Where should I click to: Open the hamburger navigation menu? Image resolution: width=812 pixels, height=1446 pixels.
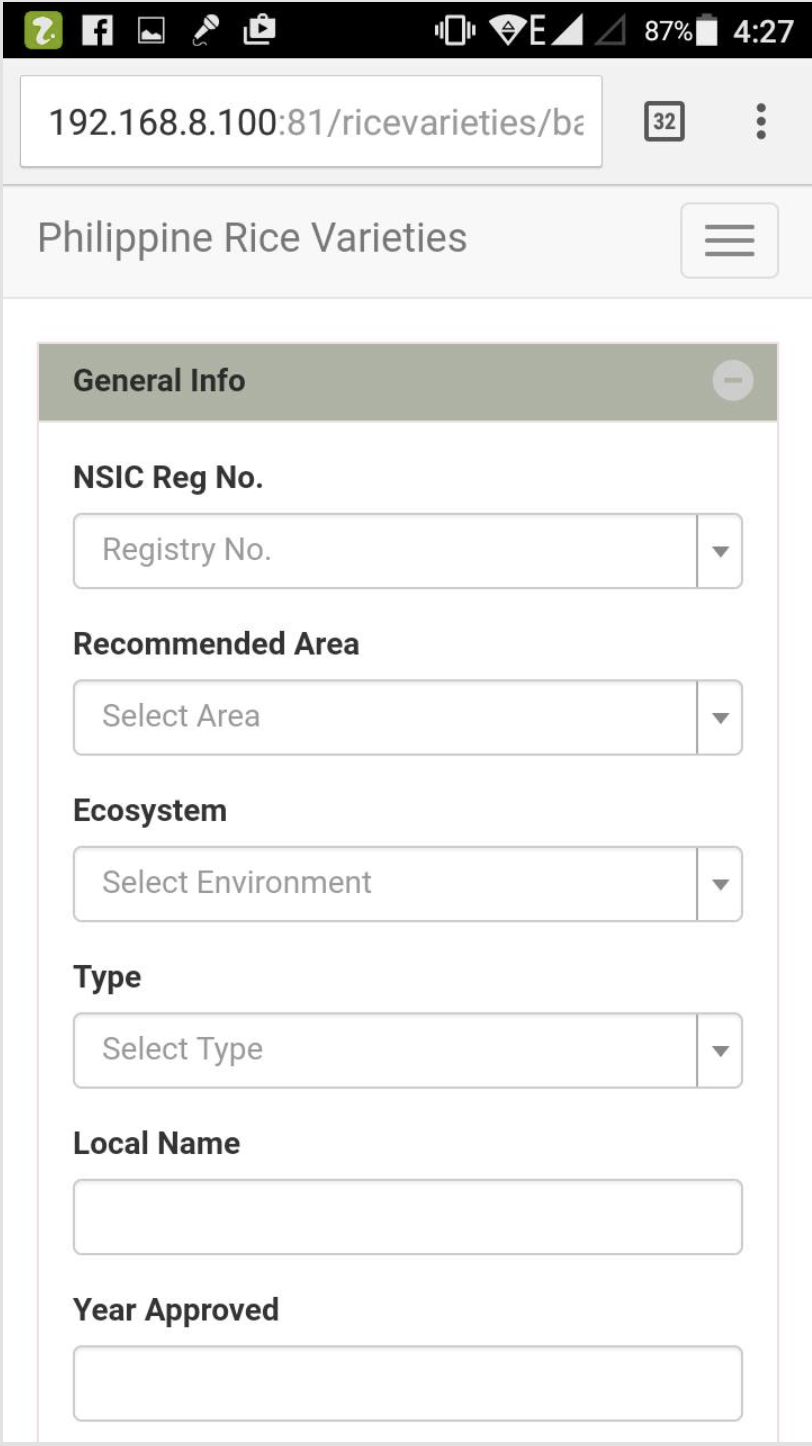pyautogui.click(x=729, y=240)
